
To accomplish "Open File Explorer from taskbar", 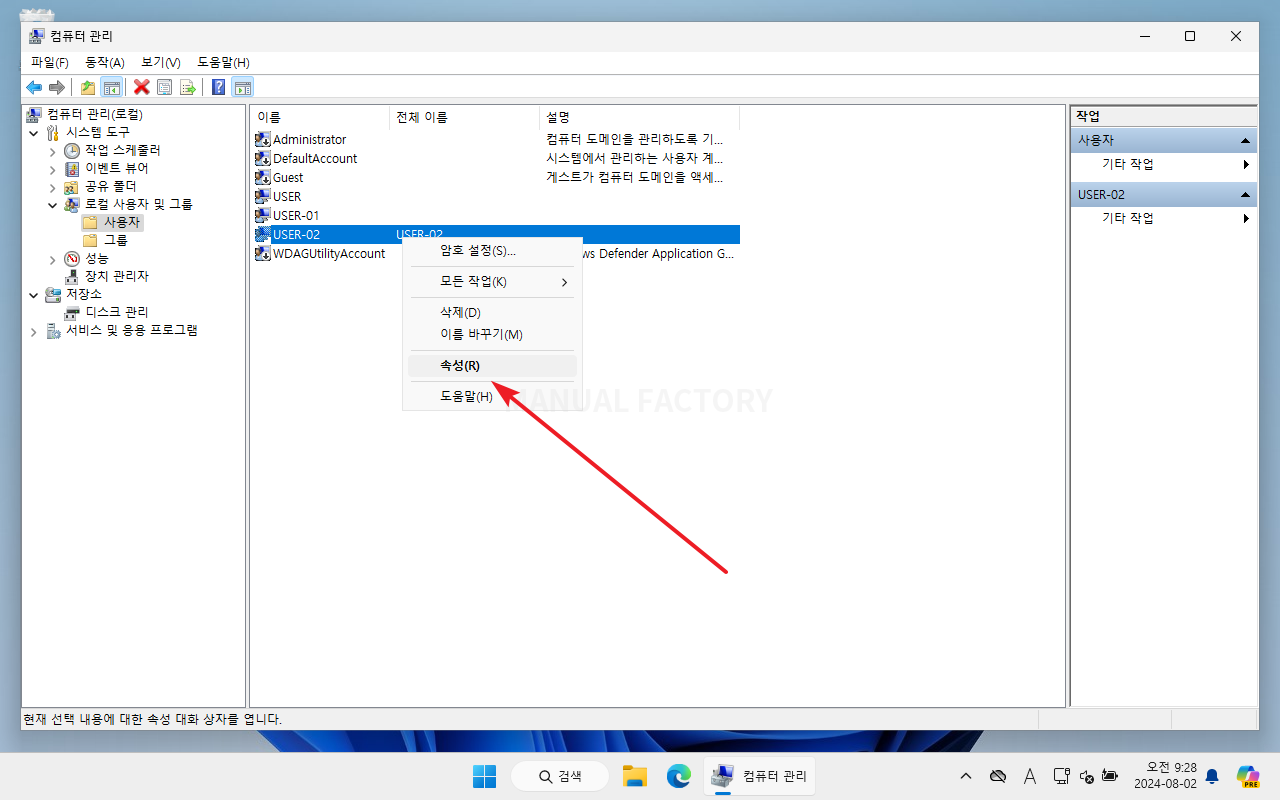I will click(x=635, y=776).
